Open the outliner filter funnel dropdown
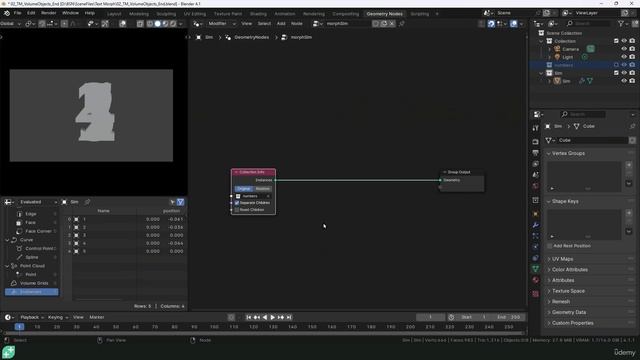The width and height of the screenshot is (640, 360). [x=623, y=24]
